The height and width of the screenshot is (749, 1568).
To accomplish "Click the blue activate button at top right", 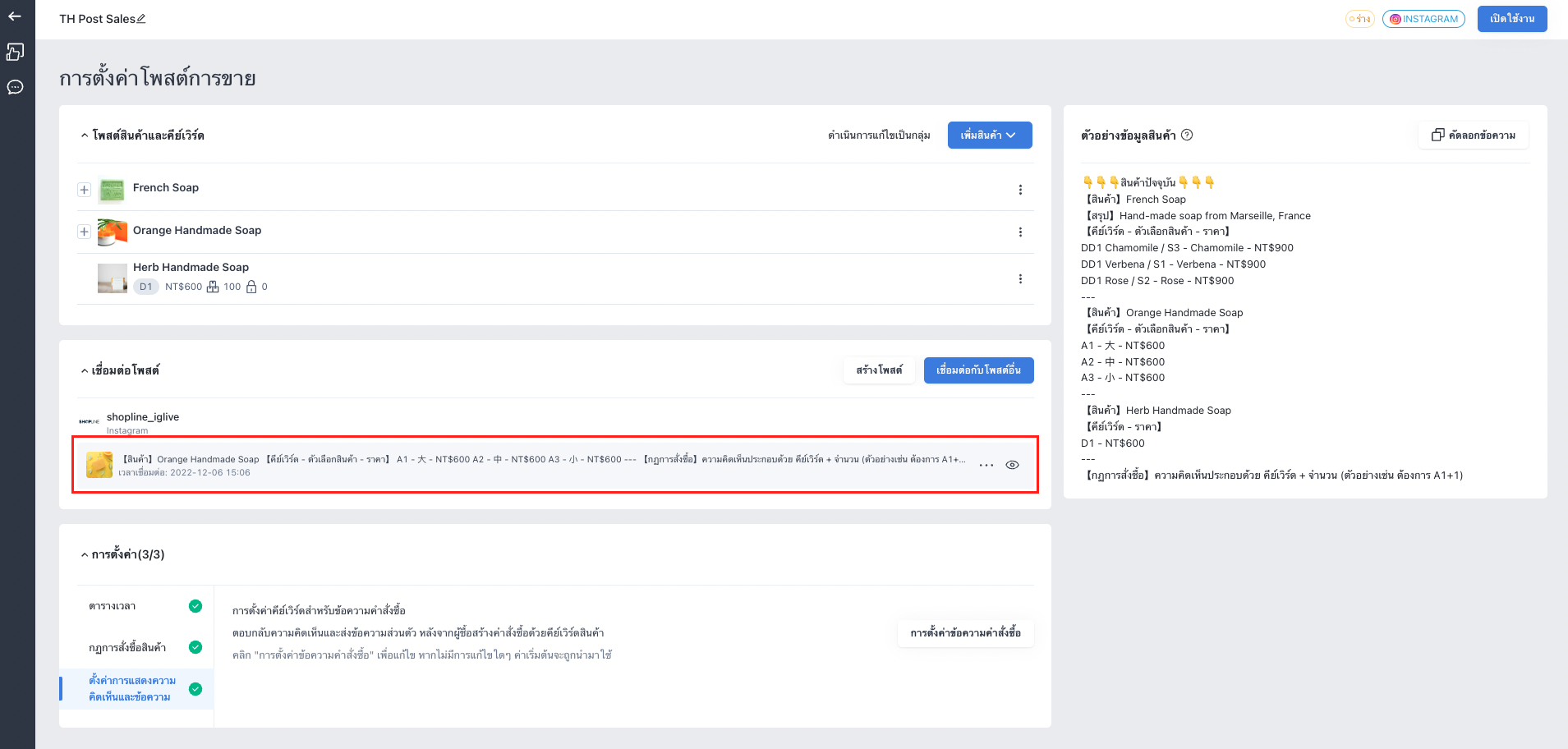I will pyautogui.click(x=1512, y=19).
